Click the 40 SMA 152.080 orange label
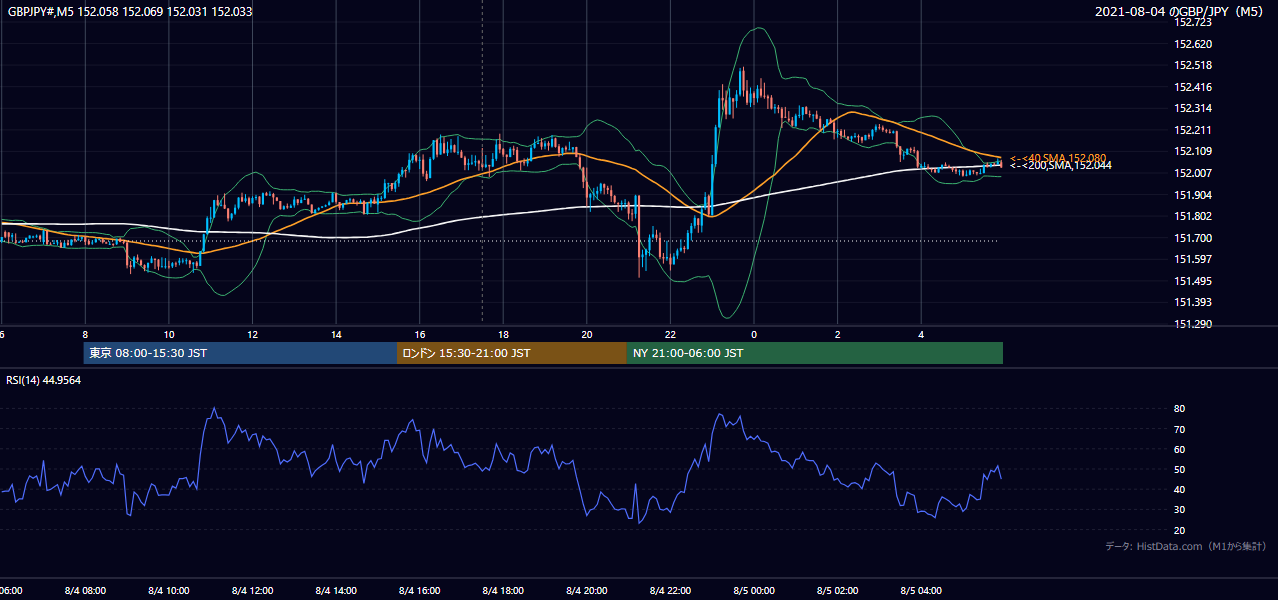This screenshot has height=600, width=1278. [1058, 158]
